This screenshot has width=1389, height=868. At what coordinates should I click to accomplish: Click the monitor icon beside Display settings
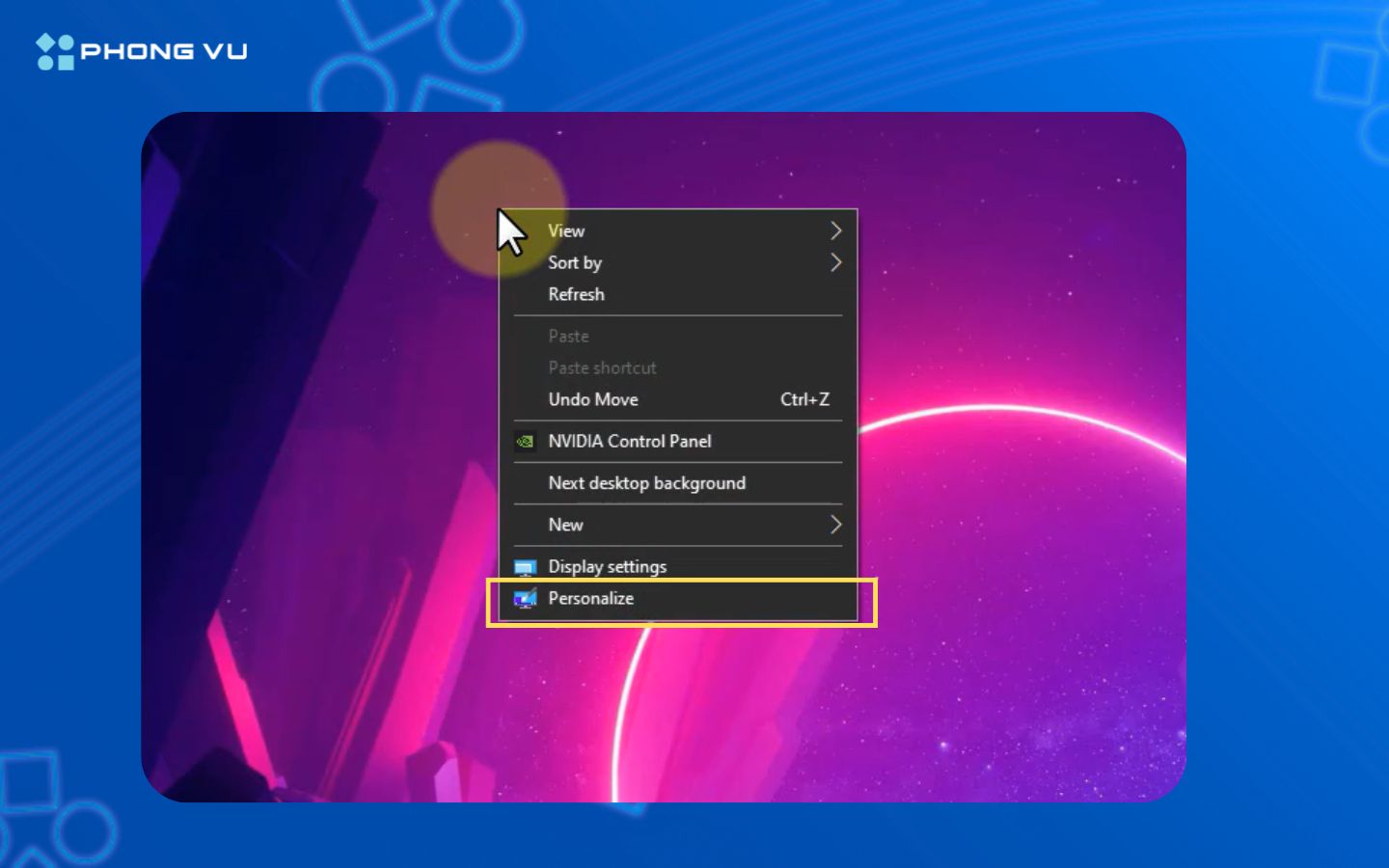(525, 567)
